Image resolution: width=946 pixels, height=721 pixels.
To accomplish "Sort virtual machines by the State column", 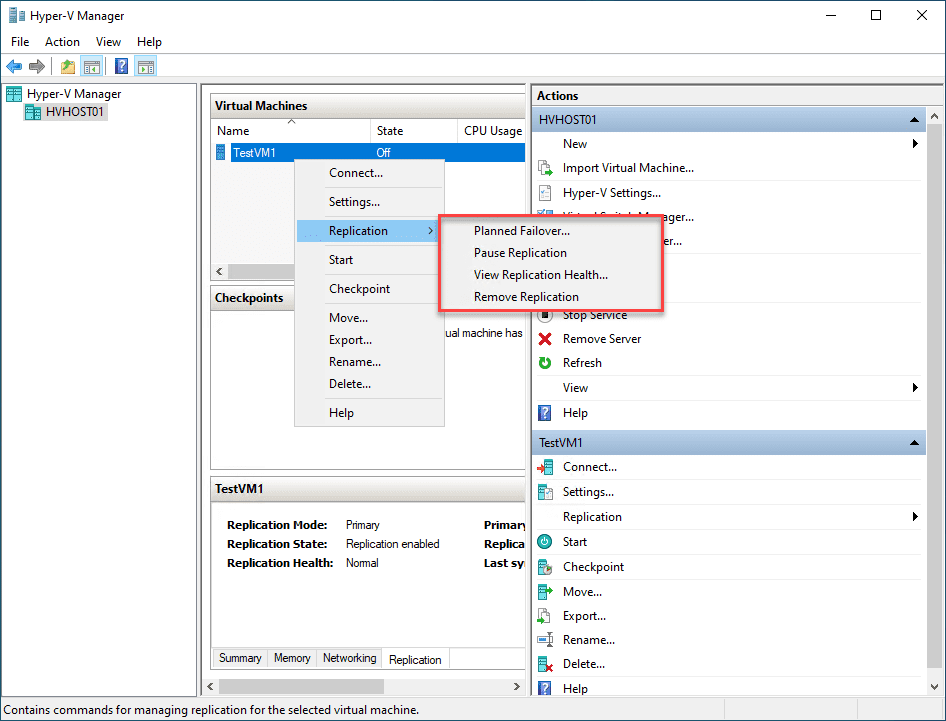I will (414, 131).
